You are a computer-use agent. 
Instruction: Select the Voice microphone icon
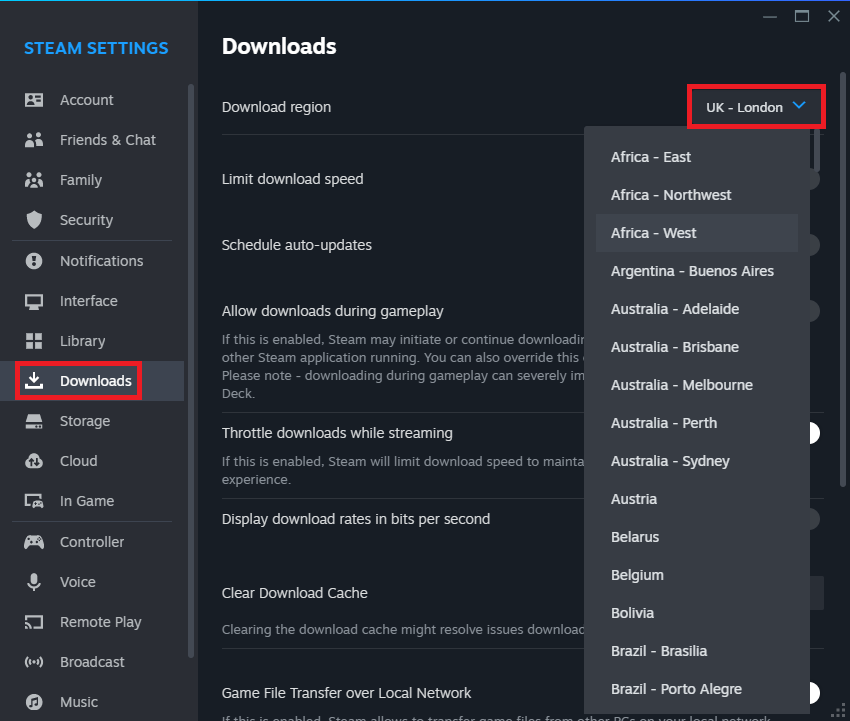[x=32, y=581]
